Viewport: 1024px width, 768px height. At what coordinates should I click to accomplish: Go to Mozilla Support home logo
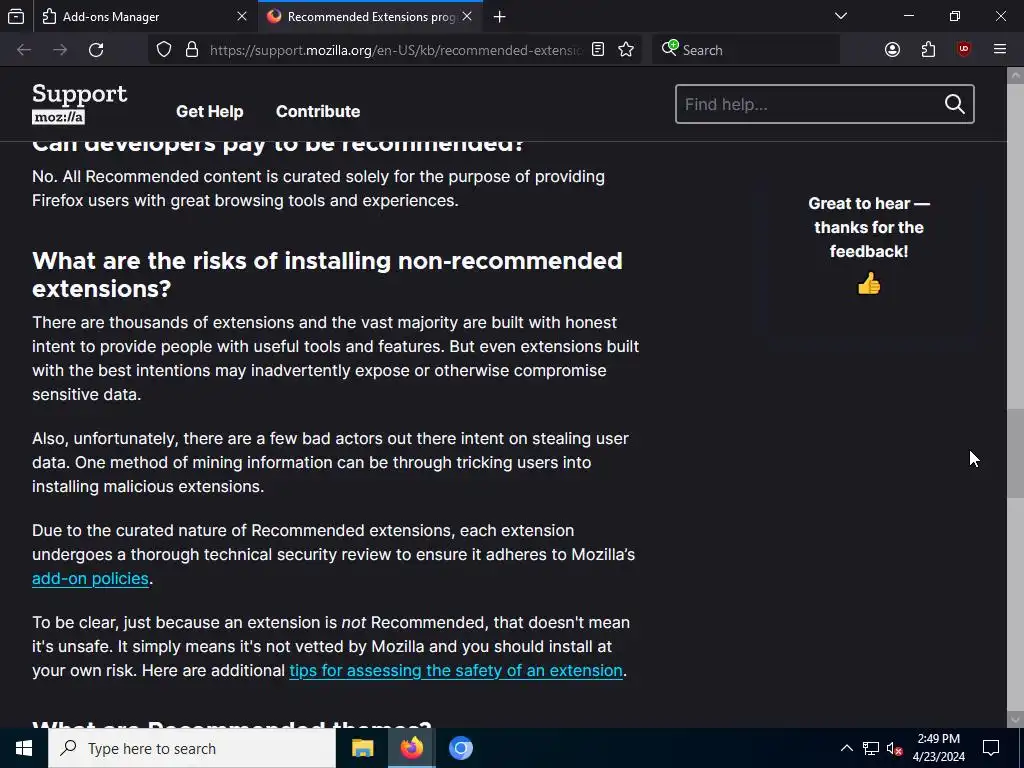coord(80,104)
